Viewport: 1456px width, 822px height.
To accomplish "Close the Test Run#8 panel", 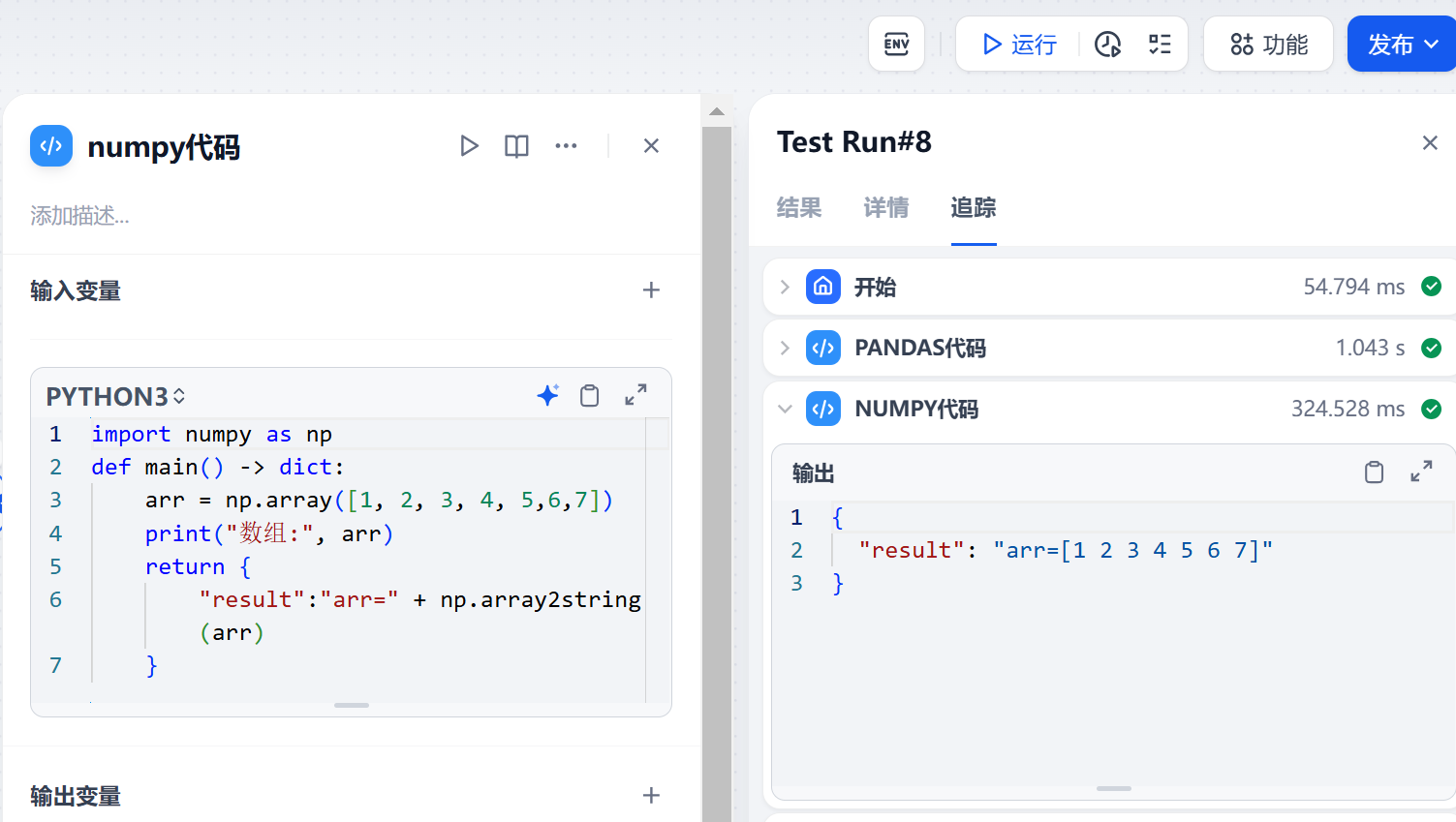I will [1430, 143].
